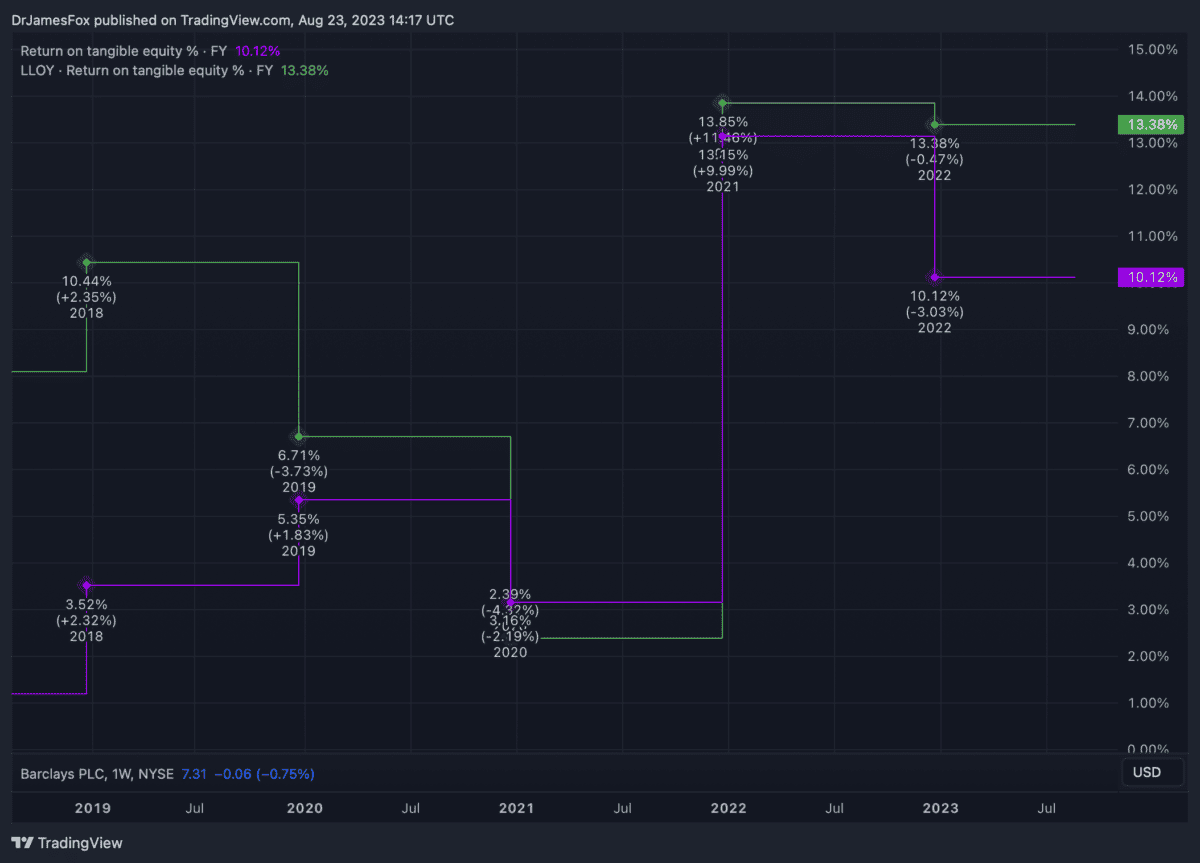Click the 2020 data label showing 3.16%
Image resolution: width=1200 pixels, height=863 pixels.
(510, 621)
